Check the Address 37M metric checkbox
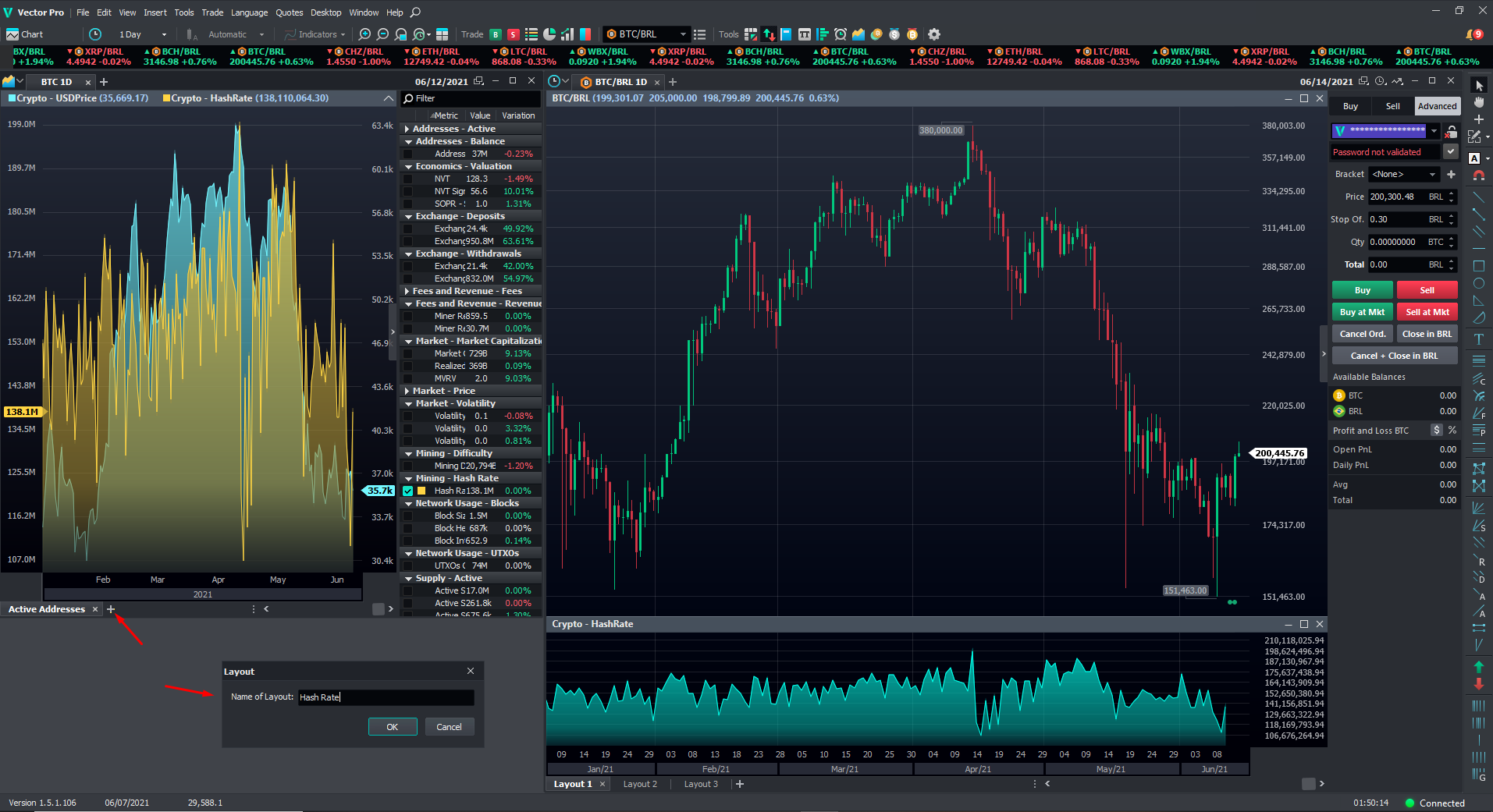The height and width of the screenshot is (812, 1493). [407, 154]
